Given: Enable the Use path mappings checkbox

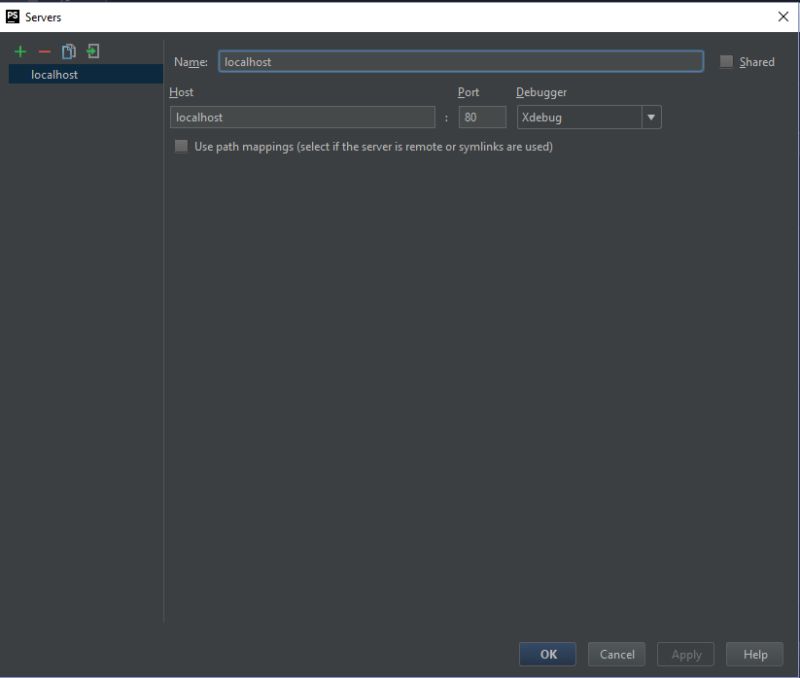Looking at the screenshot, I should pos(181,146).
